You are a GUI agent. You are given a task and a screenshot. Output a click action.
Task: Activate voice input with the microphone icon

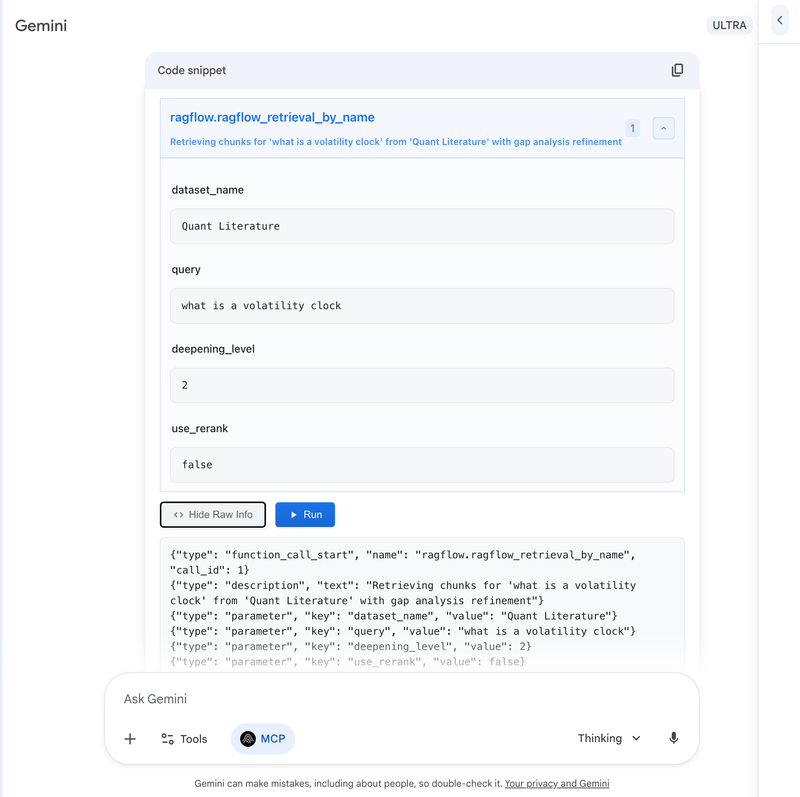coord(673,738)
